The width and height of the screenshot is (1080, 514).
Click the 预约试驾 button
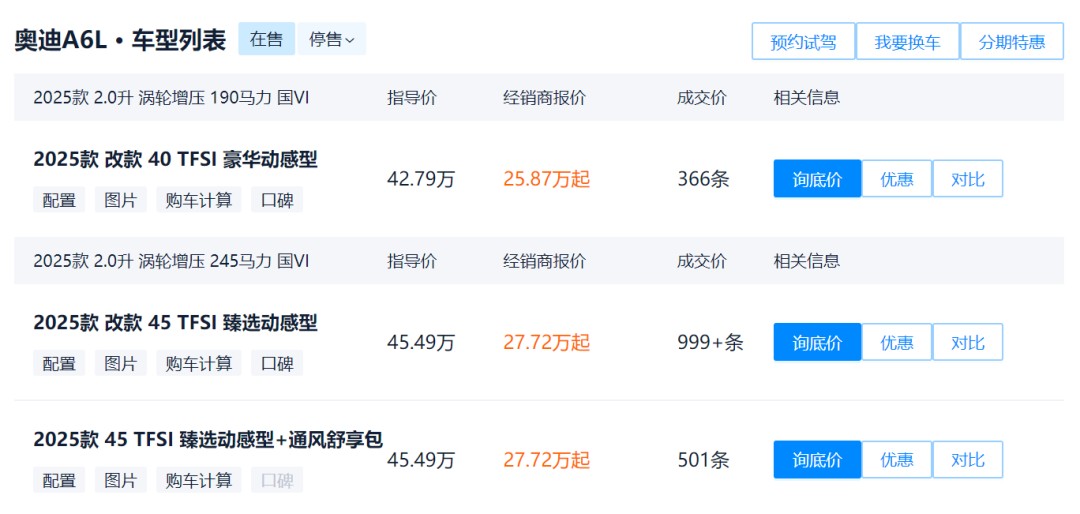(x=803, y=42)
